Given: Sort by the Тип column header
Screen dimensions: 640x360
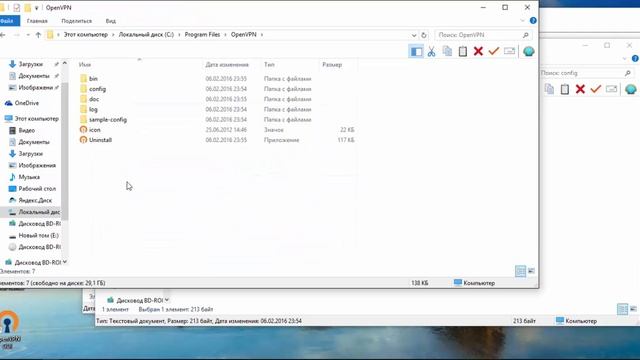Looking at the screenshot, I should point(269,64).
